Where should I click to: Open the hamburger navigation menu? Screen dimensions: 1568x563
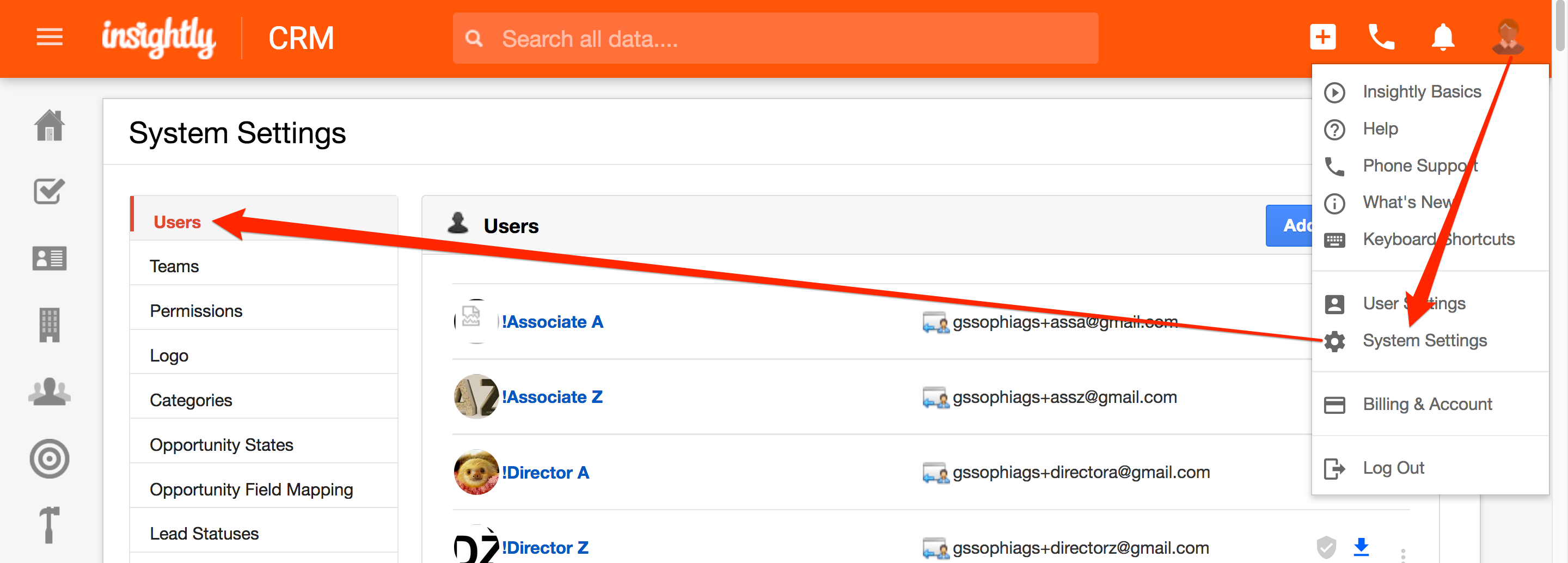pyautogui.click(x=50, y=38)
